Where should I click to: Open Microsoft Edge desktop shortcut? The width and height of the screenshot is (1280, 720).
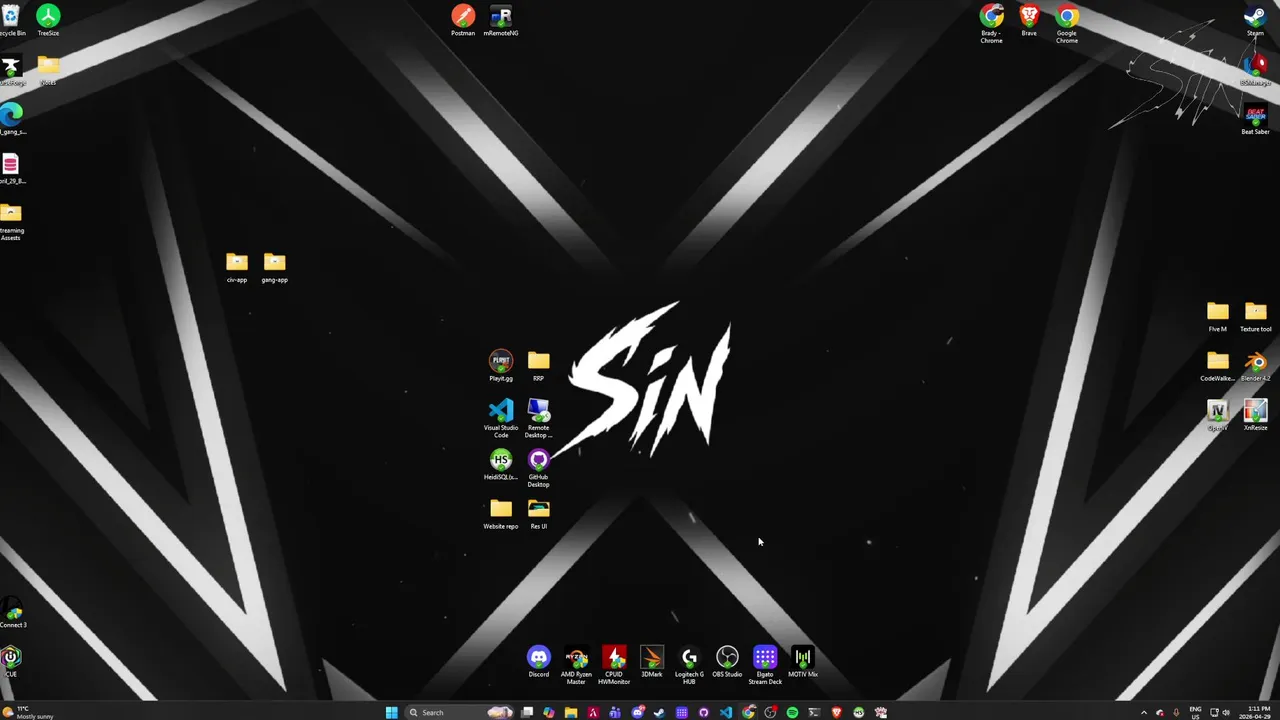click(x=11, y=119)
